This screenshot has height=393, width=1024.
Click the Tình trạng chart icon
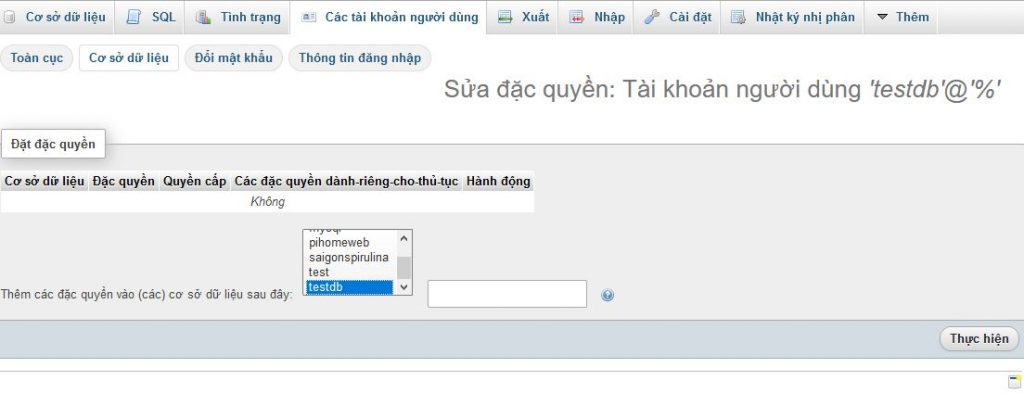(x=203, y=18)
